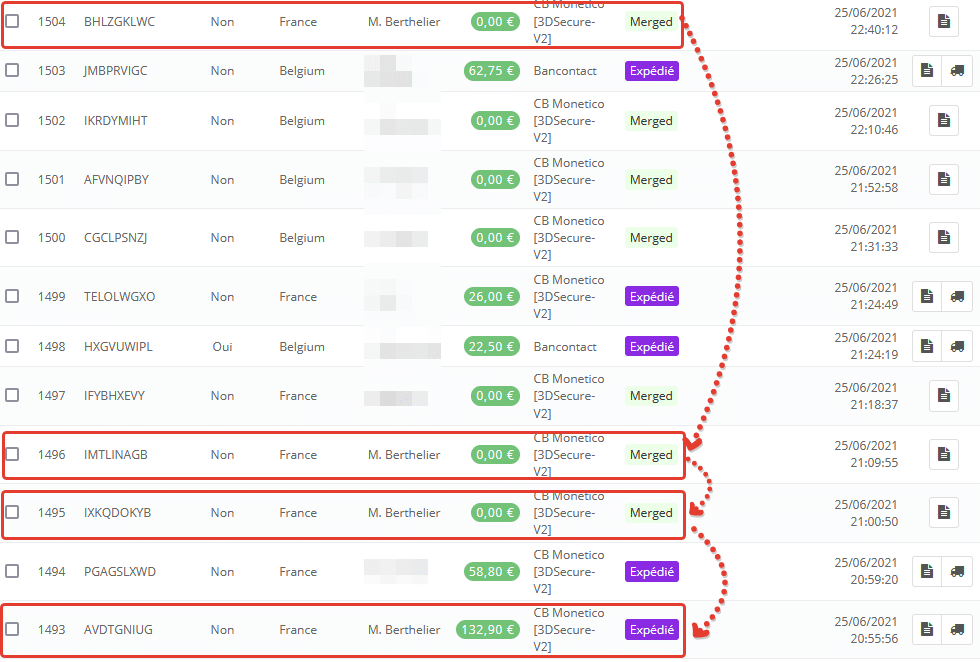This screenshot has height=662, width=980.
Task: Click order reference CGCLPSNZJ
Action: click(x=116, y=238)
